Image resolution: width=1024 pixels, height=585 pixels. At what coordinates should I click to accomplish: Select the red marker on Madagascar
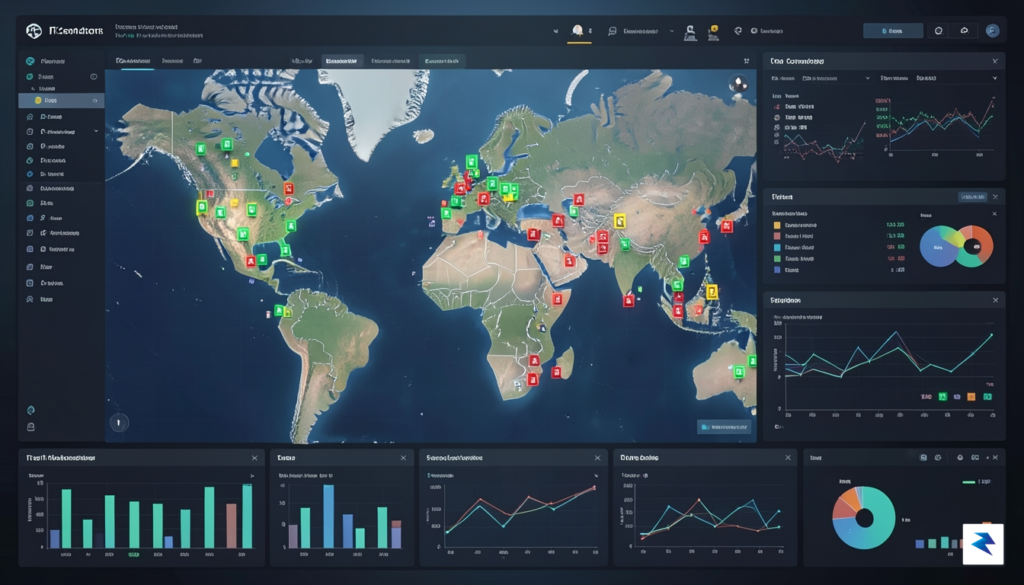[556, 372]
